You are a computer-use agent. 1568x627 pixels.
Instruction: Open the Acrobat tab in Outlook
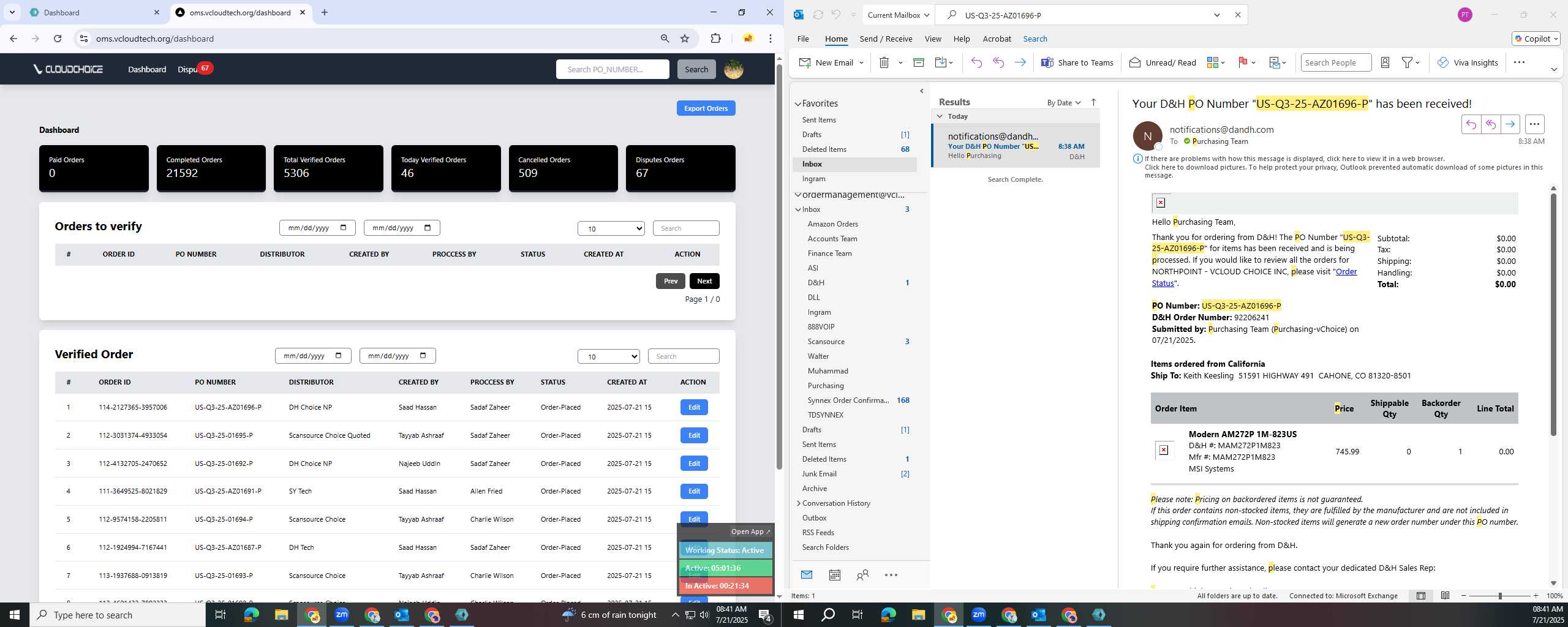[997, 39]
